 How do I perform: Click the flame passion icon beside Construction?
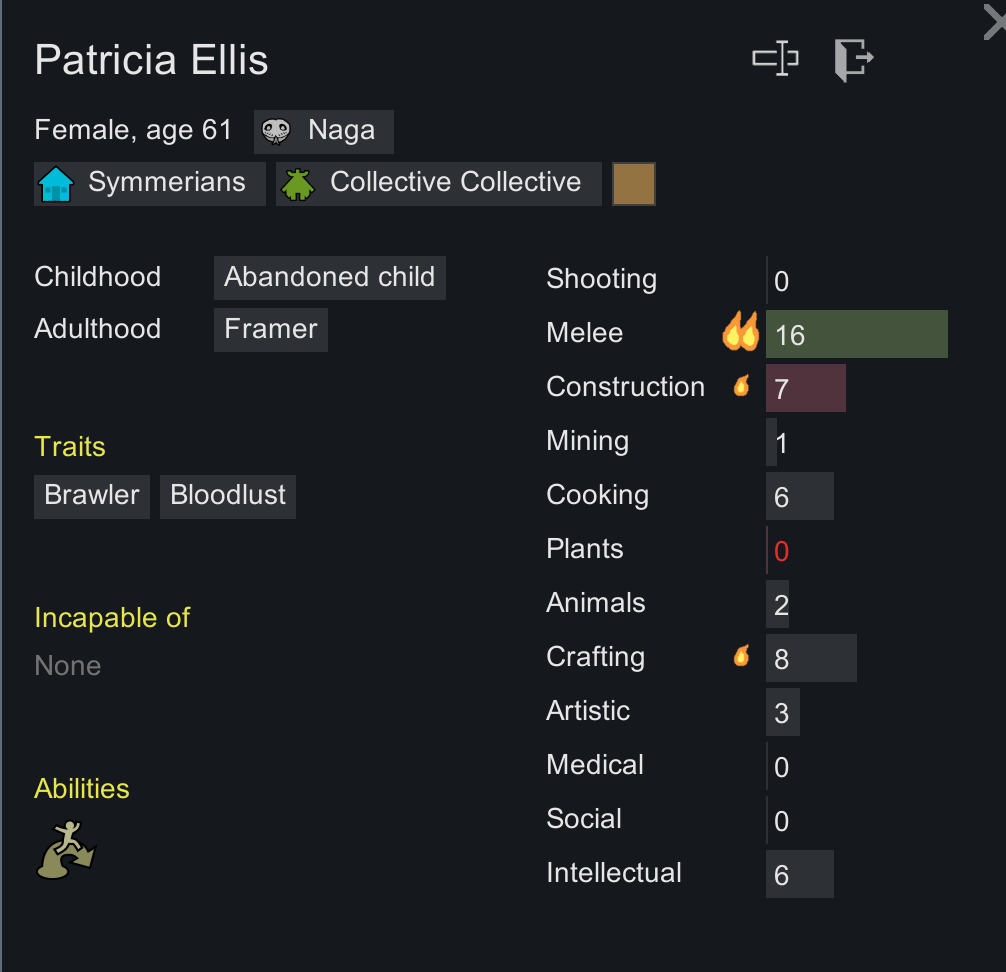(742, 386)
